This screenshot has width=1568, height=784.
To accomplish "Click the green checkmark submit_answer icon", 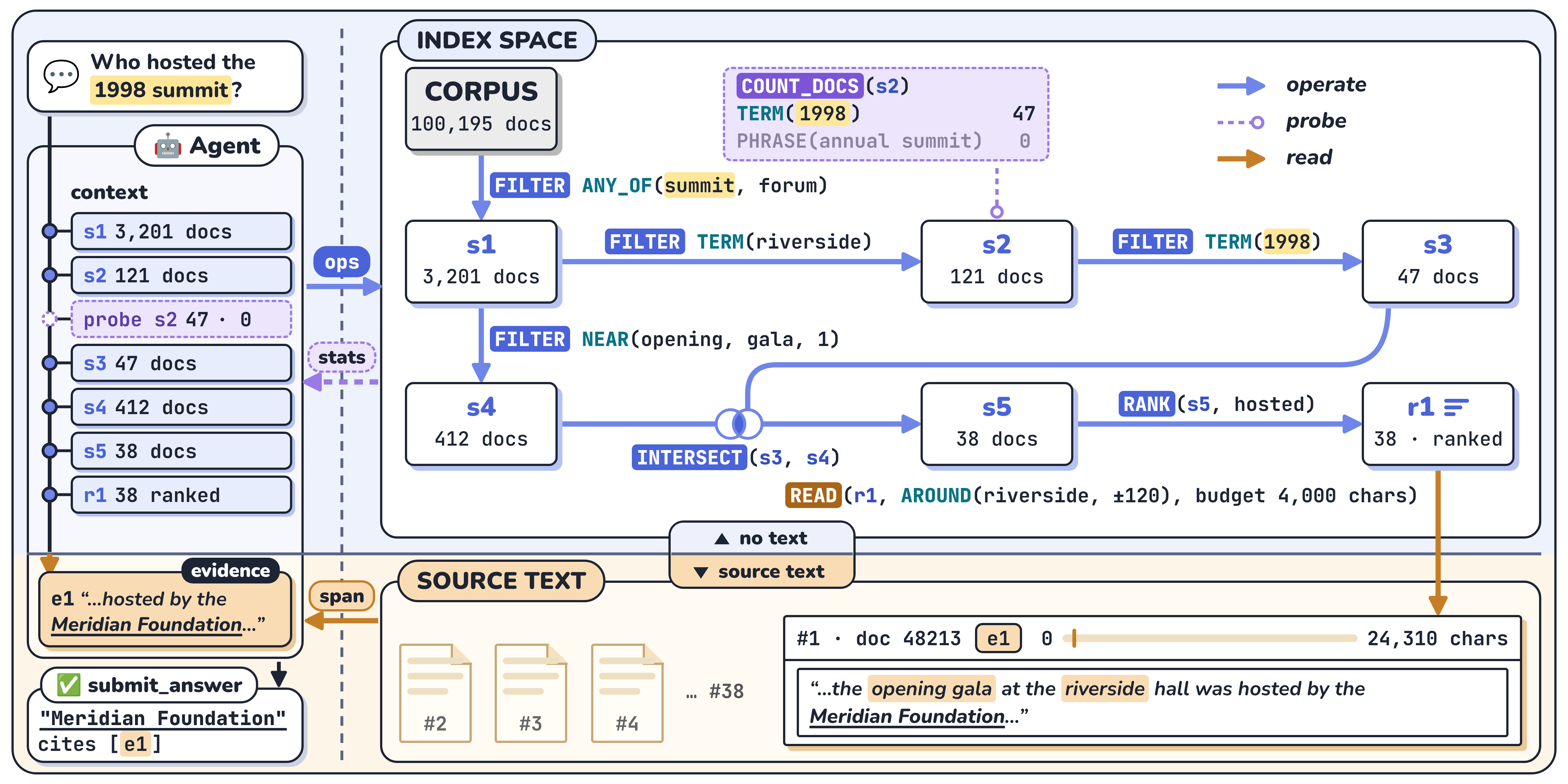I will [x=68, y=685].
